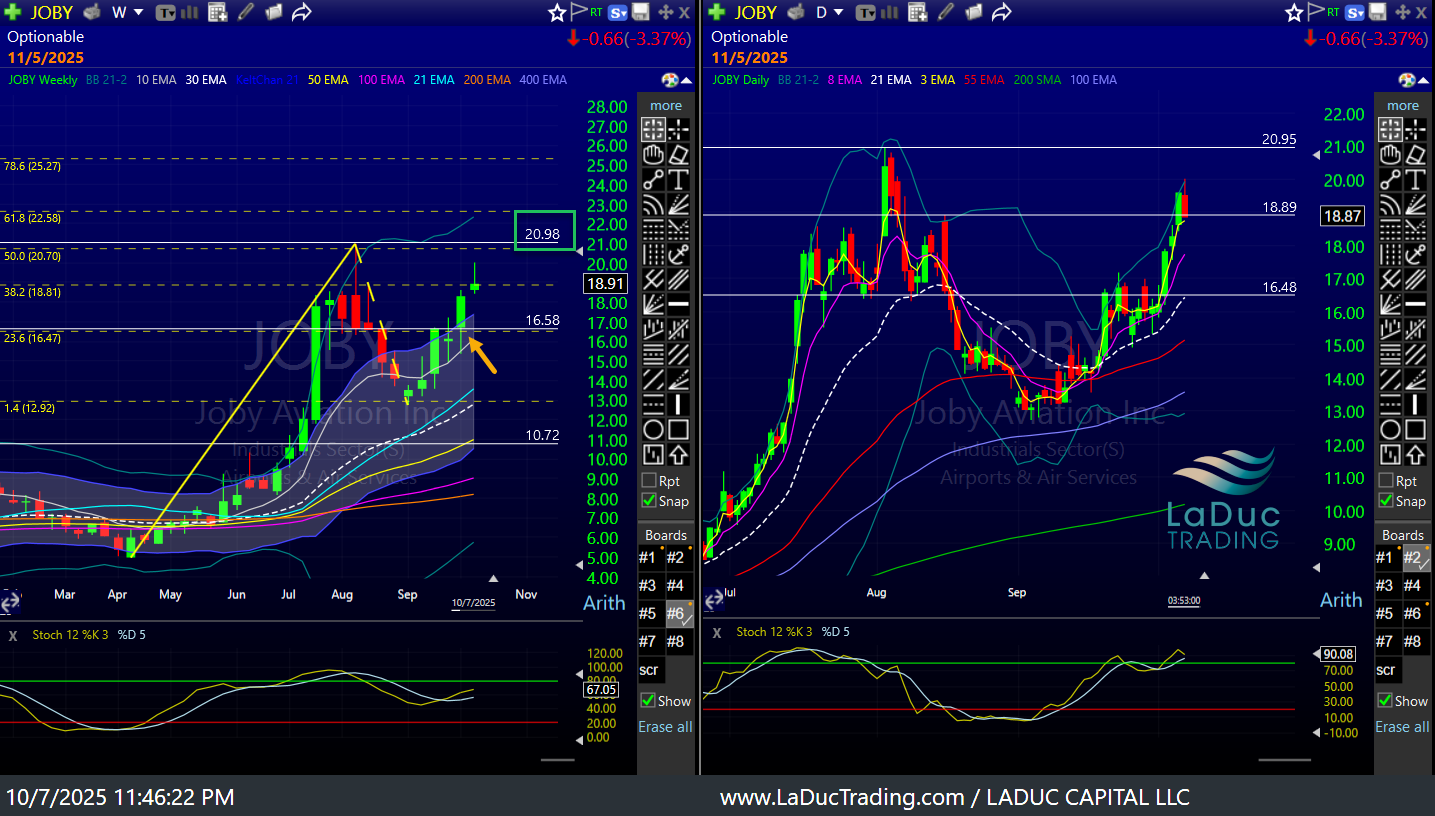The image size is (1435, 816).
Task: Expand 'more' drawing tools in daily toolbar
Action: click(1403, 105)
